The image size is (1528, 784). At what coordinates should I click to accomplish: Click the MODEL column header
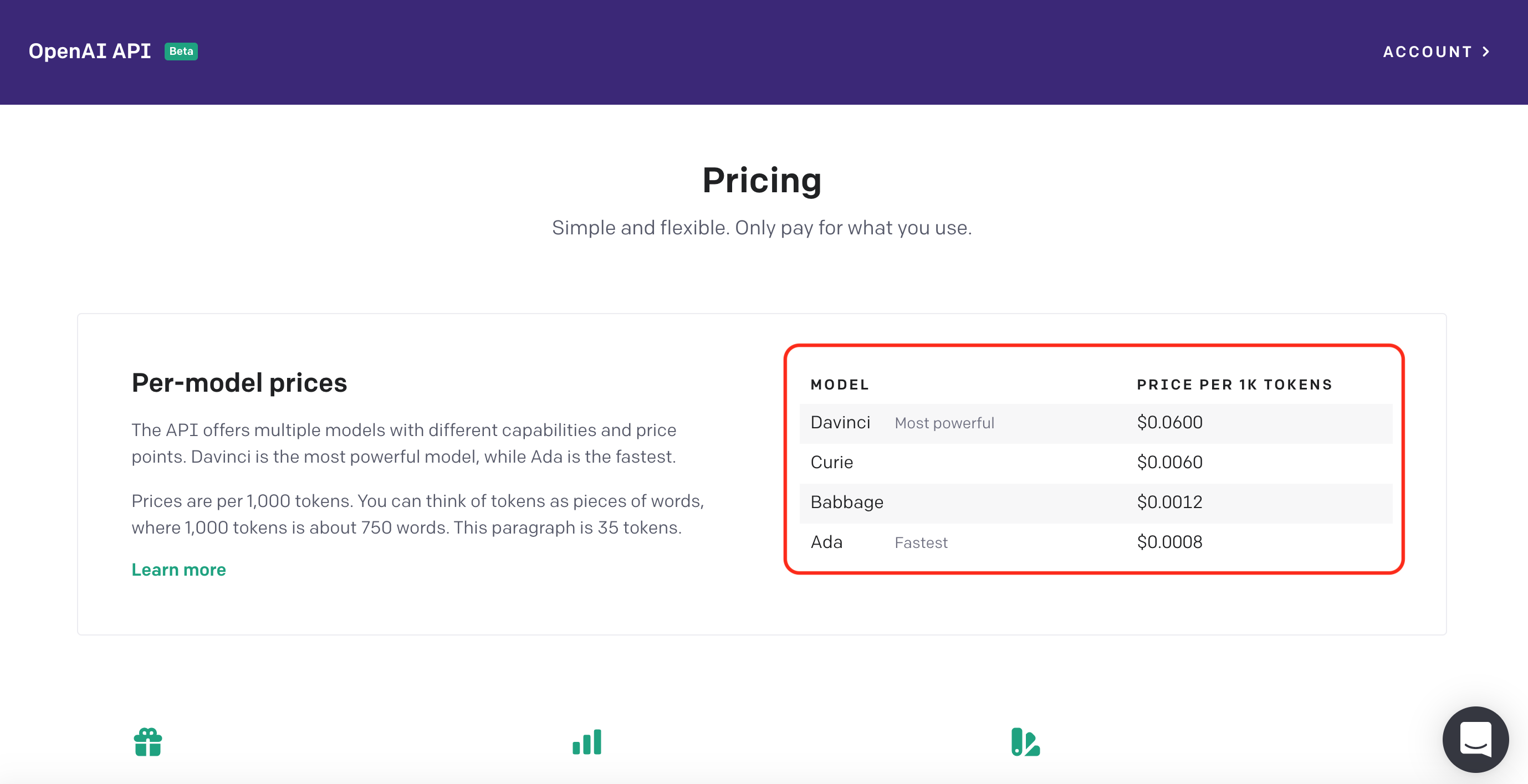tap(839, 385)
